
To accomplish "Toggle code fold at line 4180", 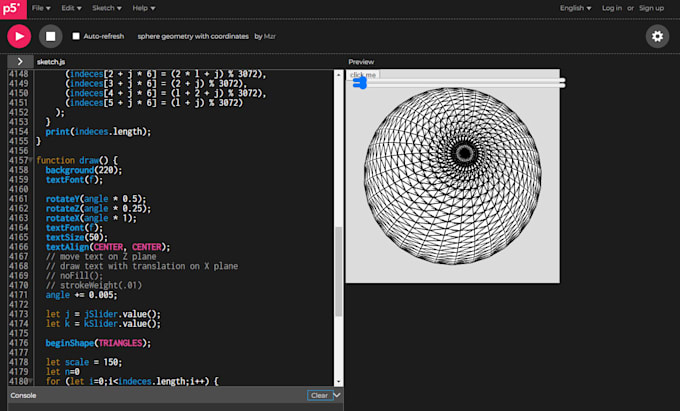I will pyautogui.click(x=32, y=382).
